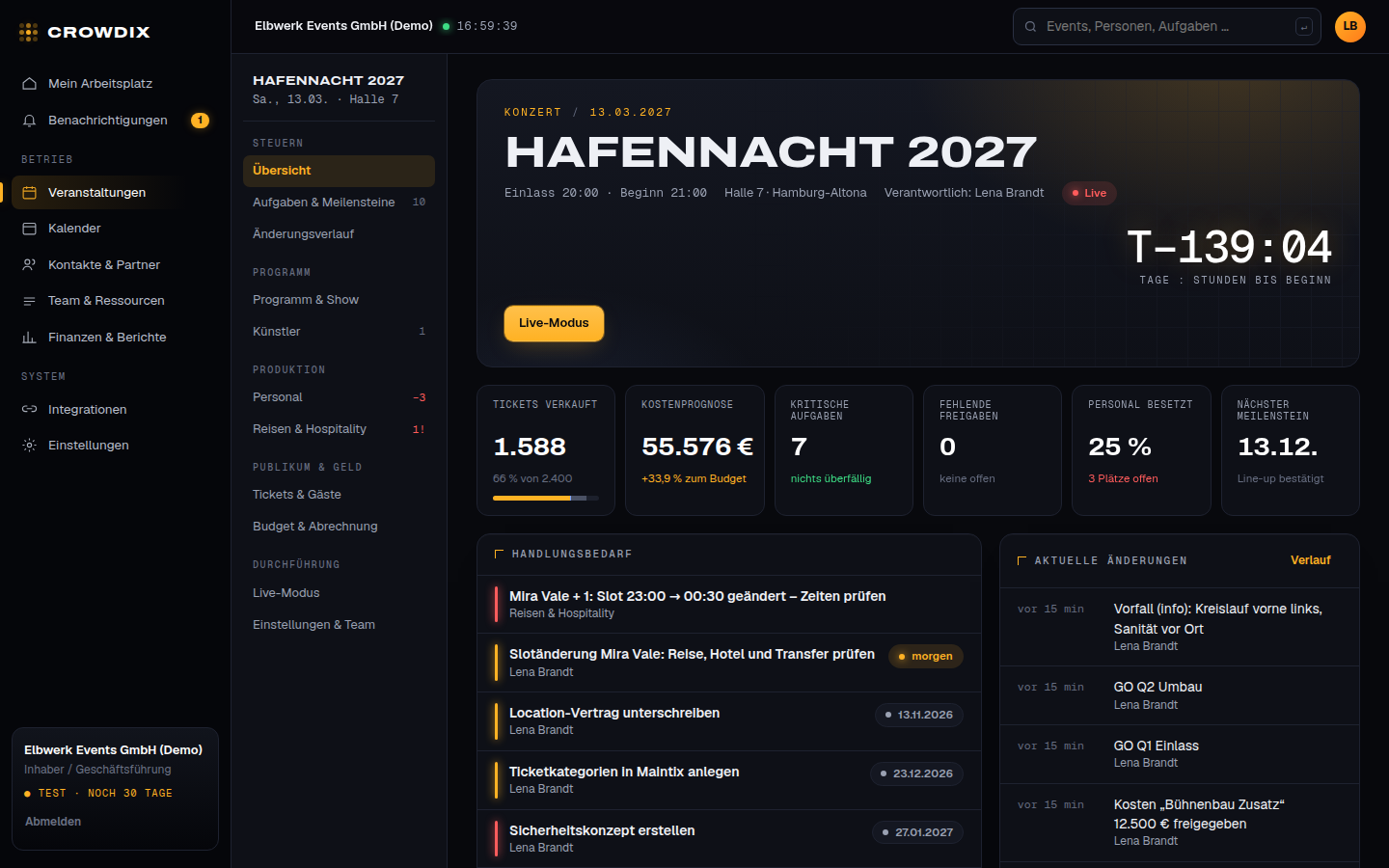Click the Crowdix logo icon
Image resolution: width=1389 pixels, height=868 pixels.
[x=29, y=32]
